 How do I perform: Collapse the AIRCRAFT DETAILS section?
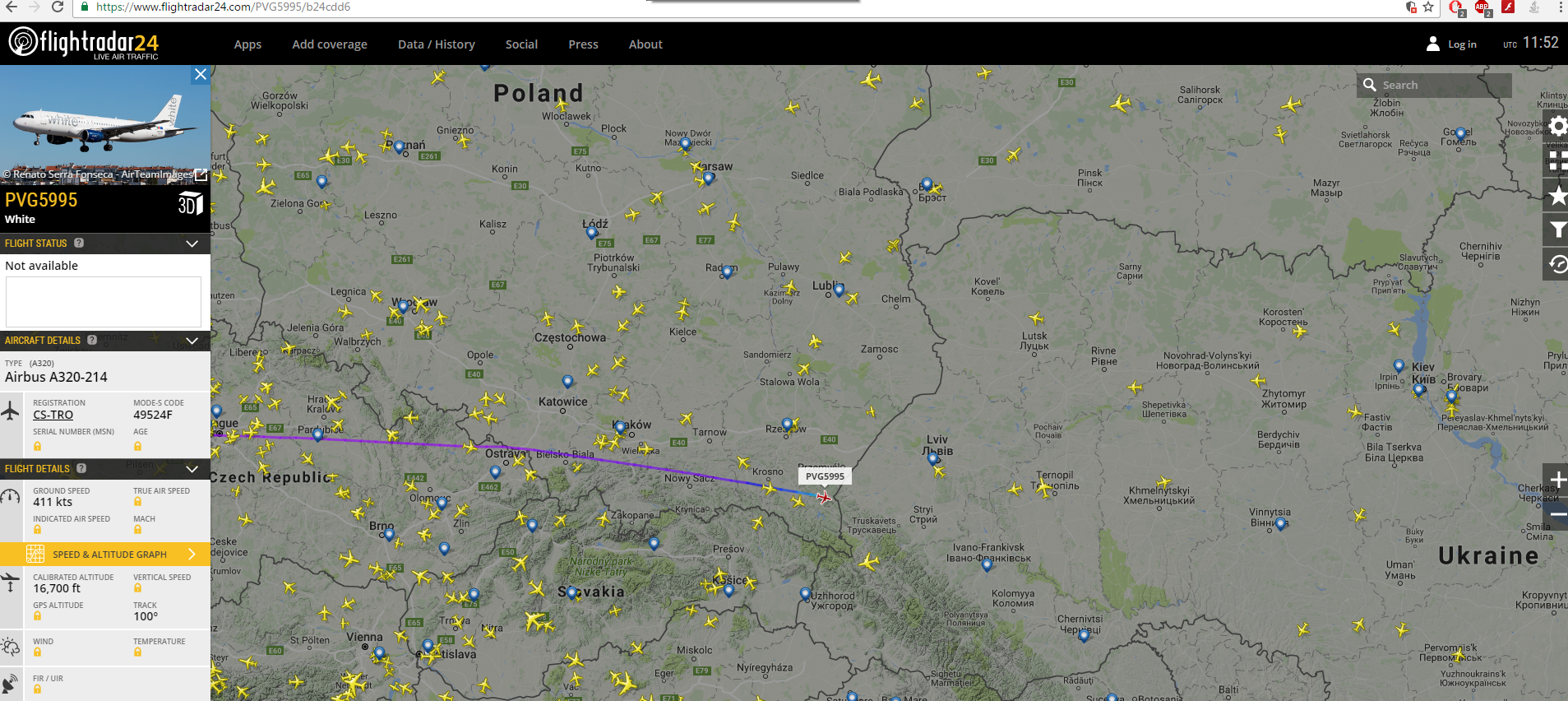(192, 341)
